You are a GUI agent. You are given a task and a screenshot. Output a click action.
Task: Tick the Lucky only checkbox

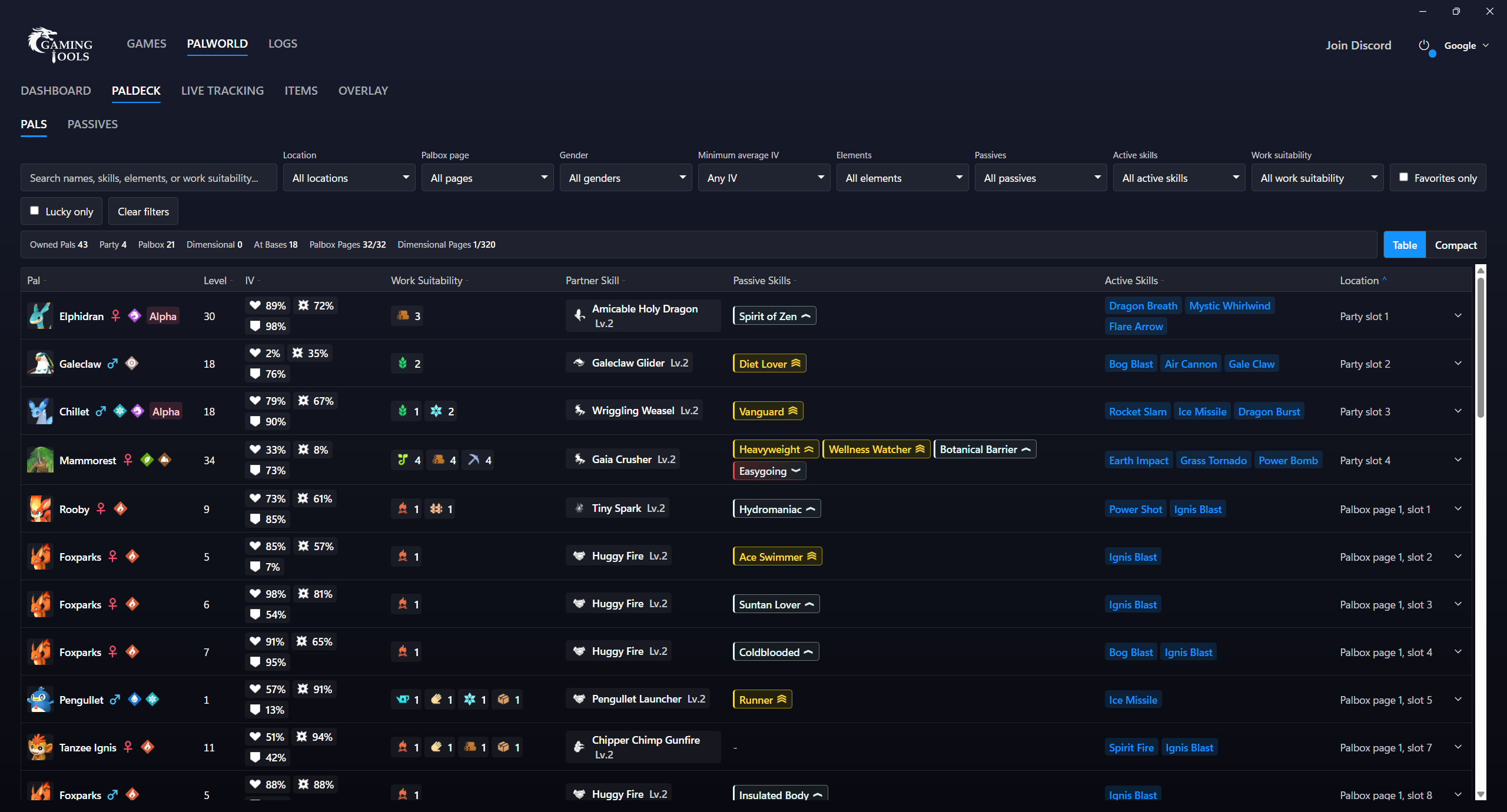pyautogui.click(x=35, y=211)
